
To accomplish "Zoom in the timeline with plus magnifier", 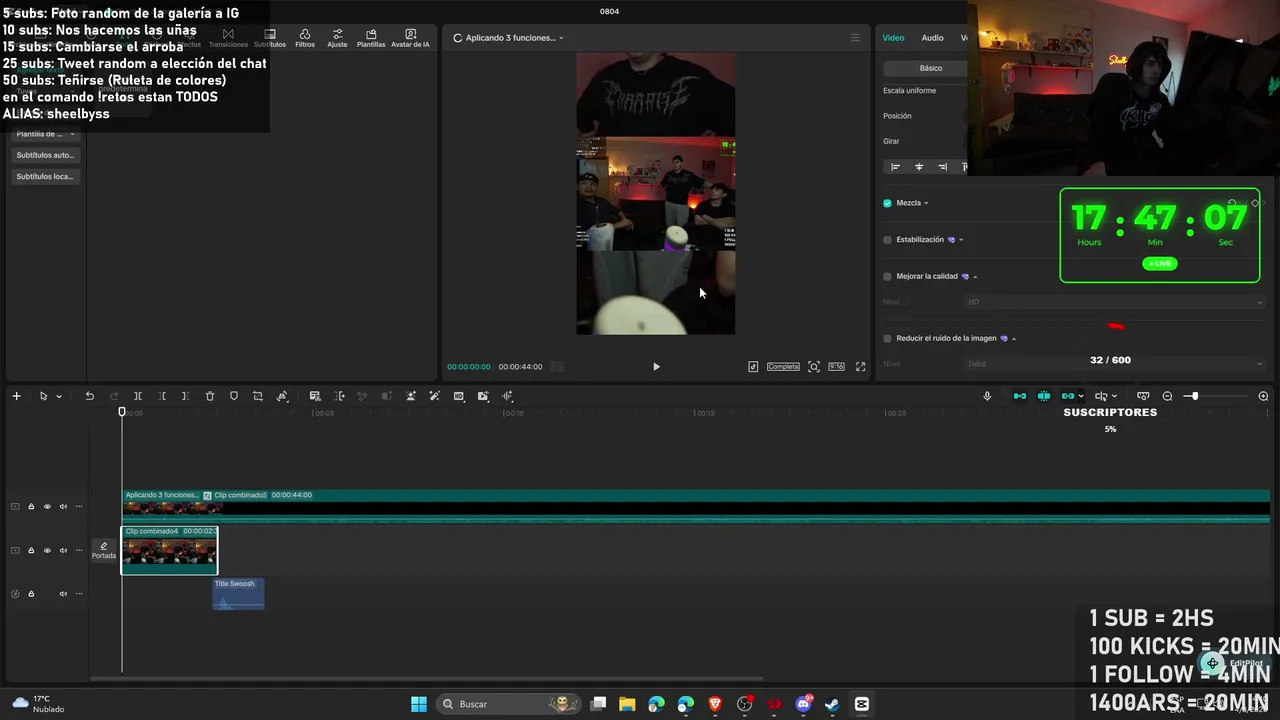I will coord(1263,396).
